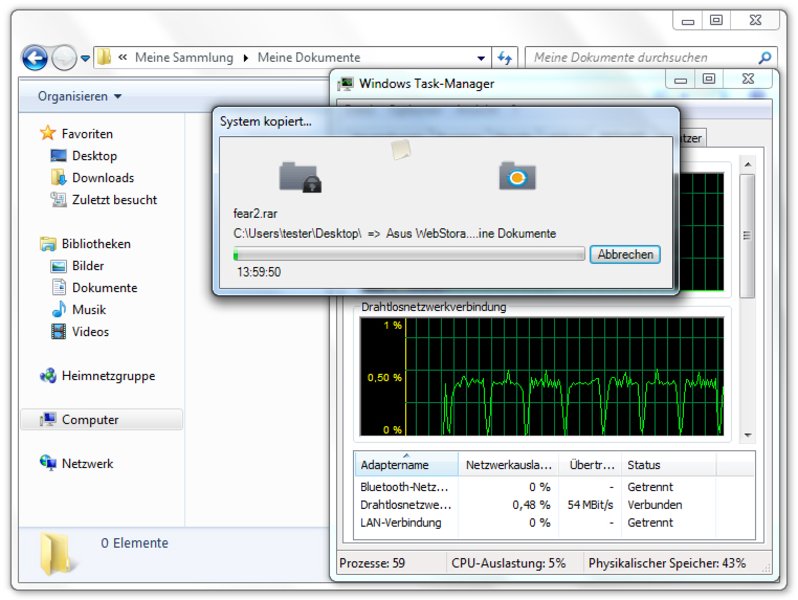Click the Task-Manager monitor icon in title bar
The height and width of the screenshot is (600, 798).
click(x=346, y=83)
